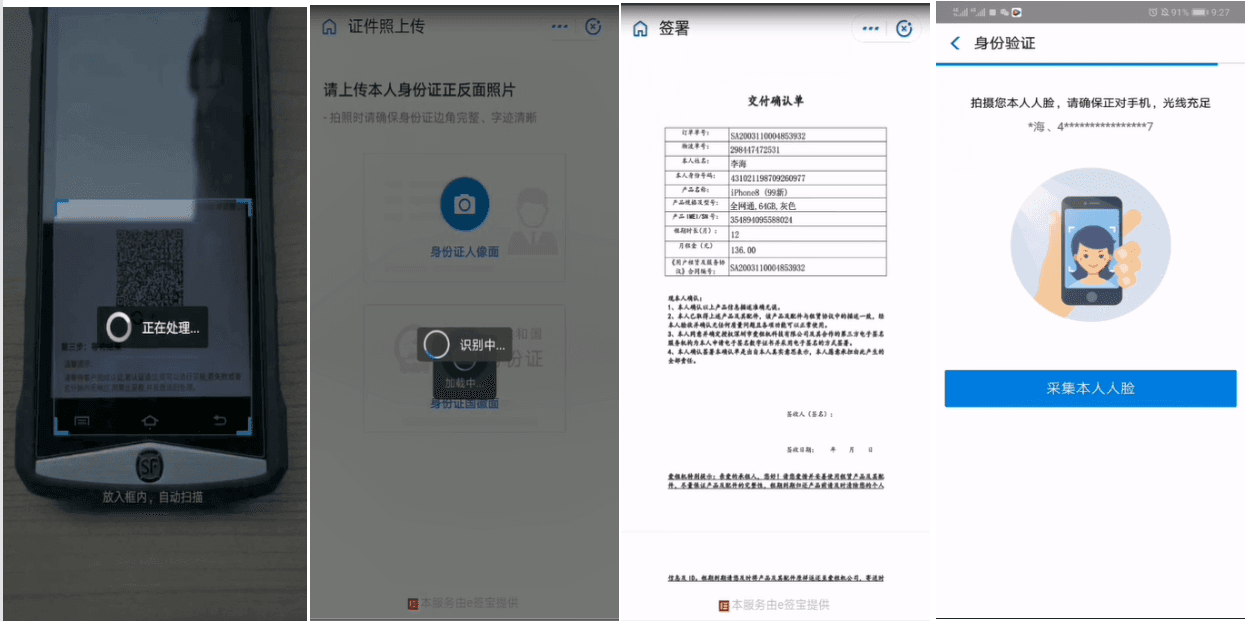Tap the alarm icon in status bar
The height and width of the screenshot is (621, 1253).
(1153, 12)
